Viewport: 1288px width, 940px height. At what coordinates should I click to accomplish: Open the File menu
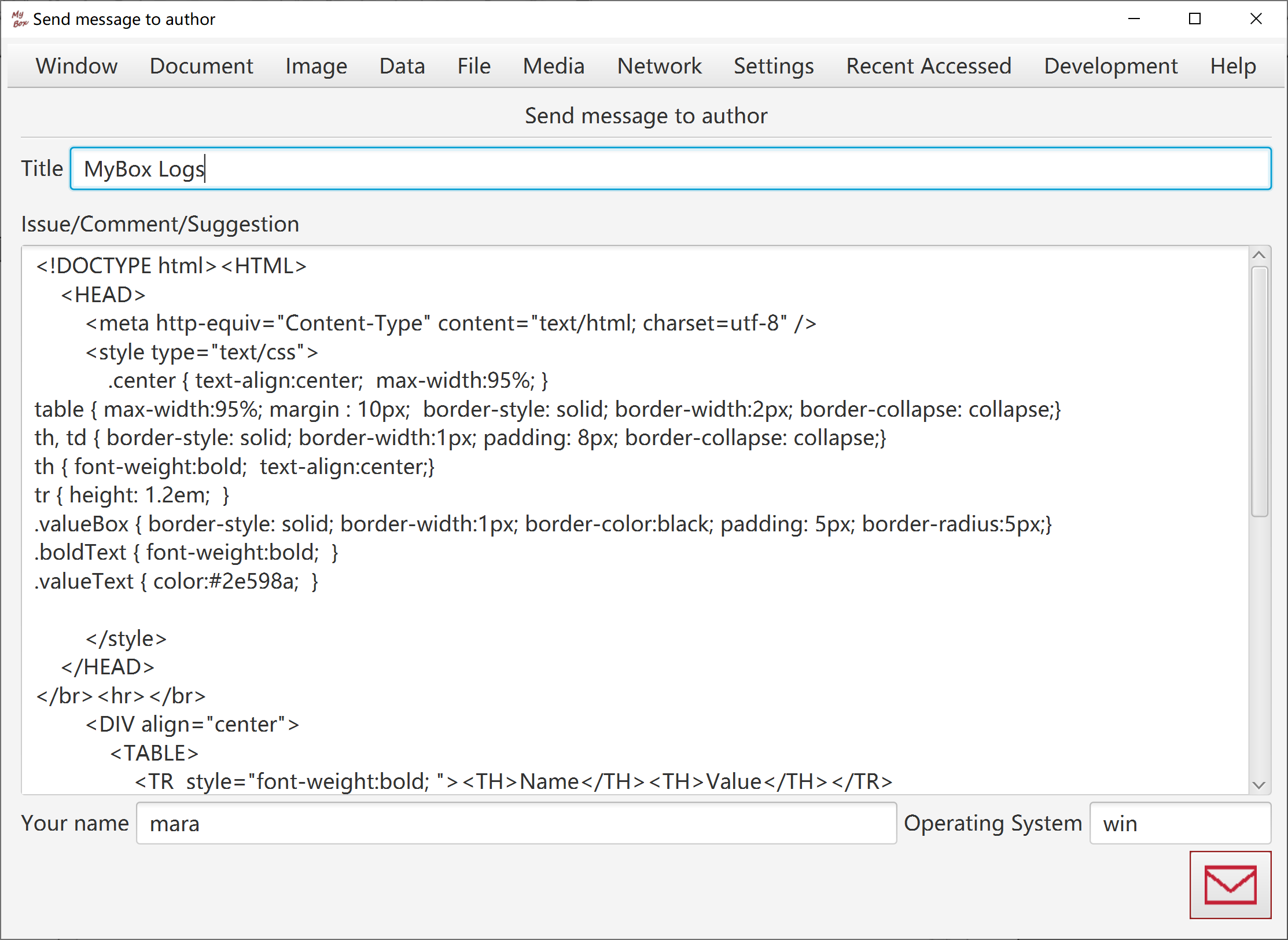coord(474,66)
